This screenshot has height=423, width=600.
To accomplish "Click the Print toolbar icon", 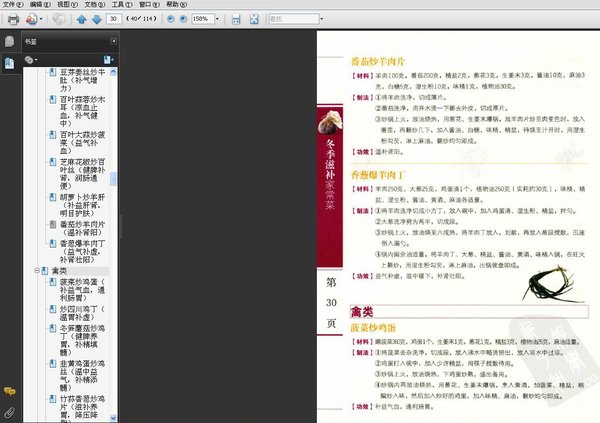I will (13, 19).
